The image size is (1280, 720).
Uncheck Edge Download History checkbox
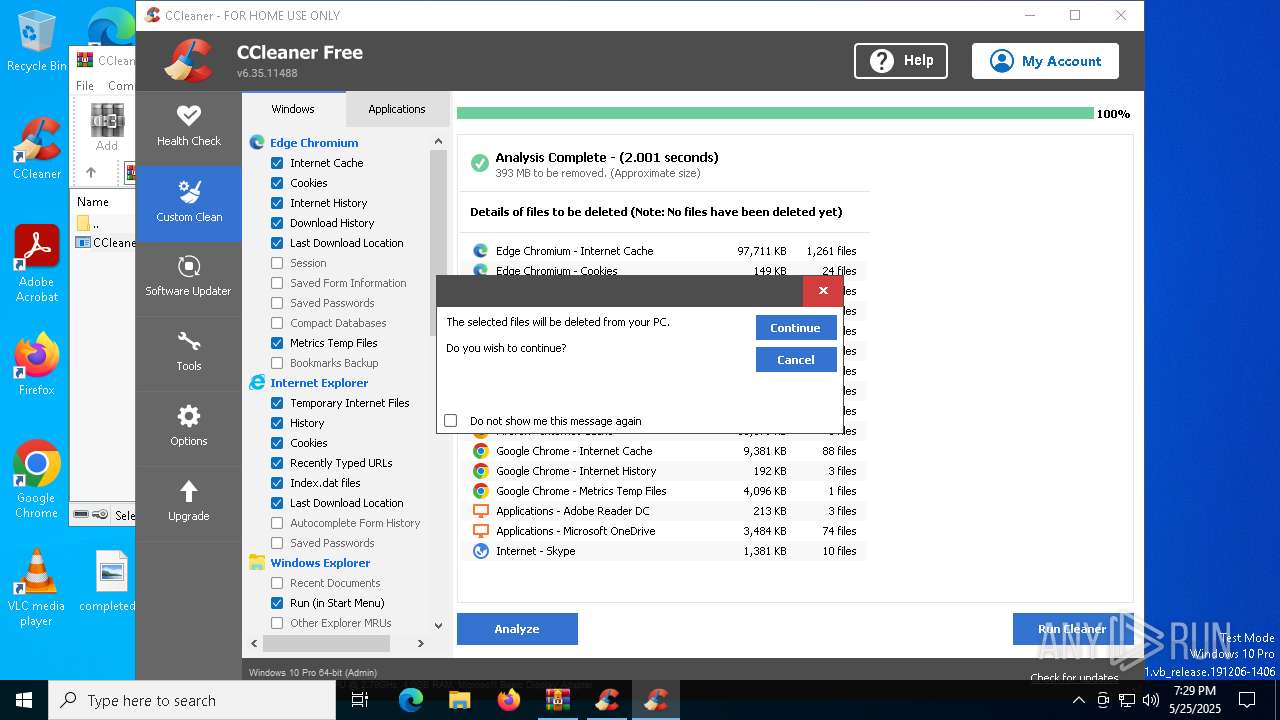[277, 223]
